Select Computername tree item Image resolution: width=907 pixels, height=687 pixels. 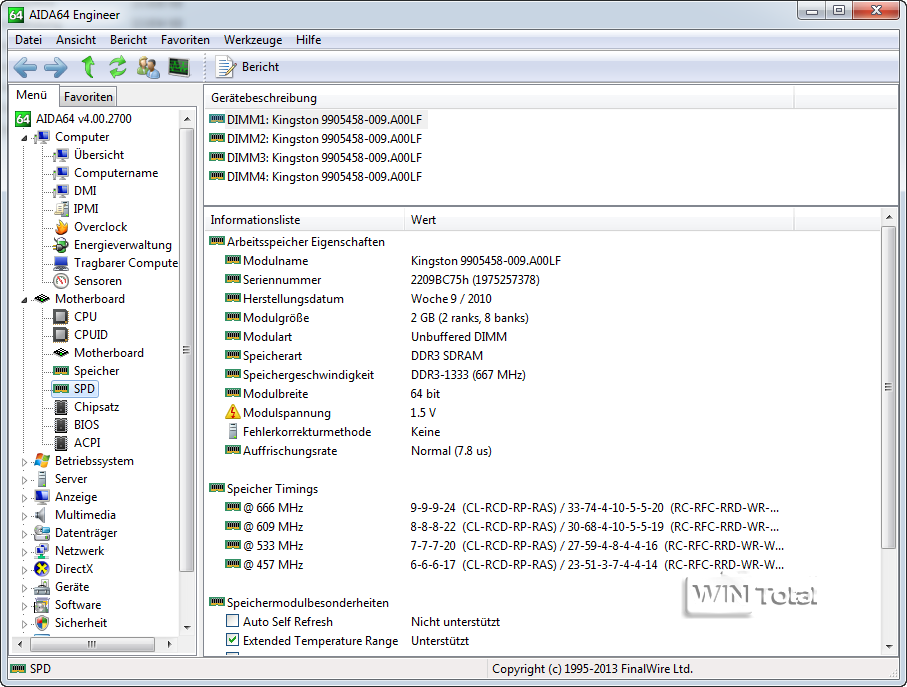pos(116,173)
